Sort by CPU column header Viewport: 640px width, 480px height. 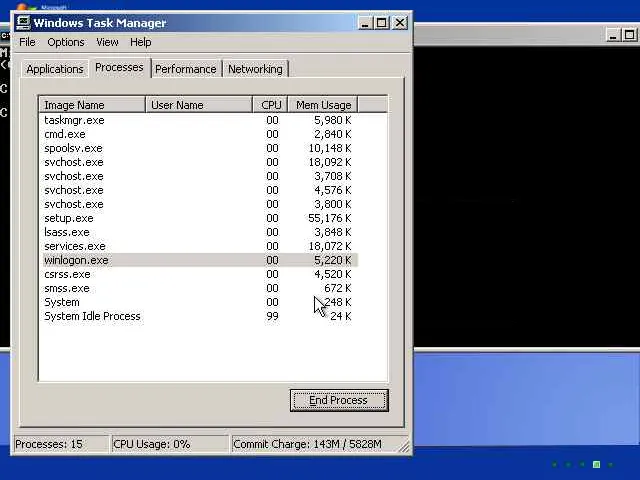270,105
